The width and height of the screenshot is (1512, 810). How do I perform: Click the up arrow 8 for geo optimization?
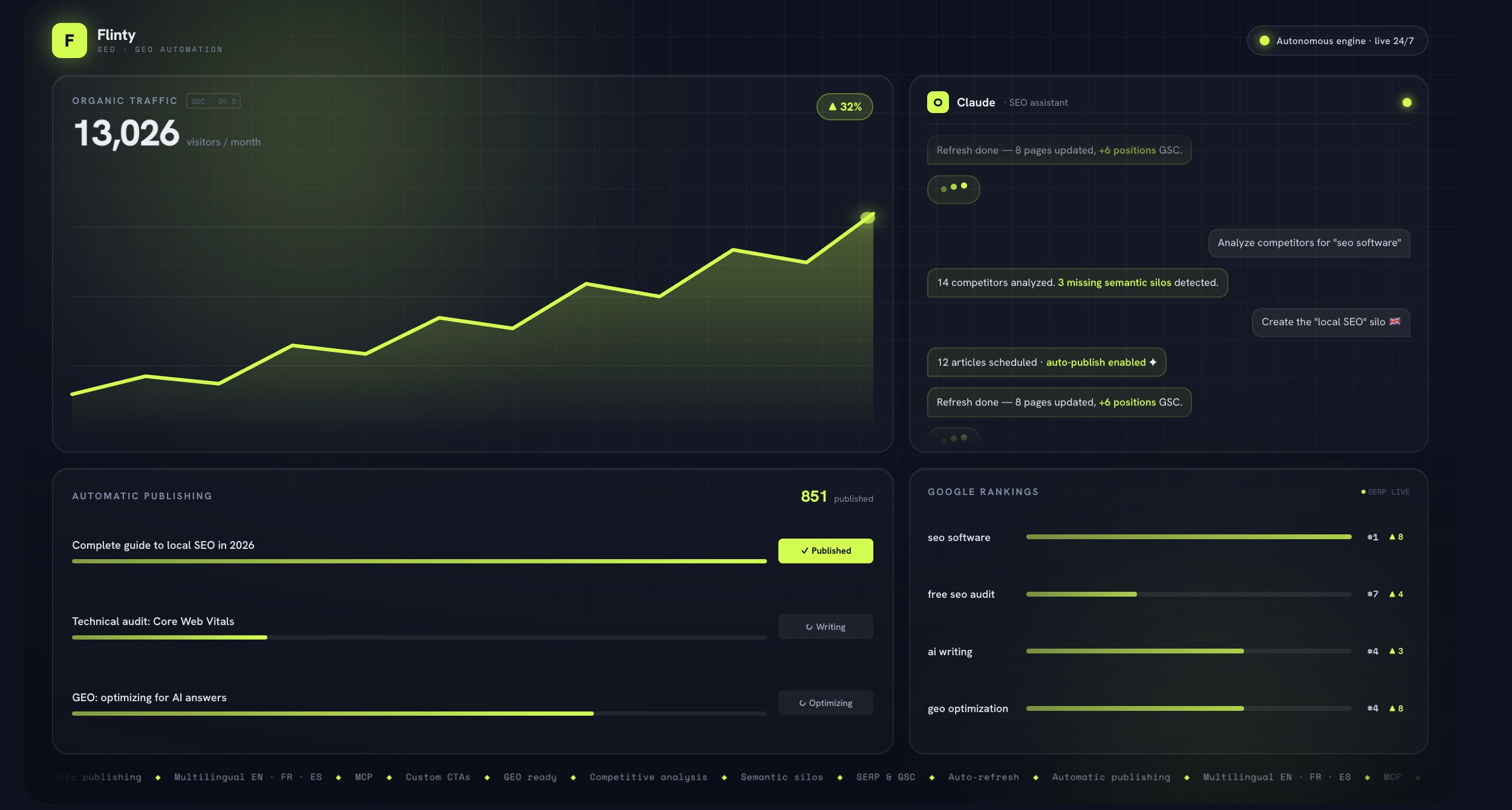[1396, 708]
